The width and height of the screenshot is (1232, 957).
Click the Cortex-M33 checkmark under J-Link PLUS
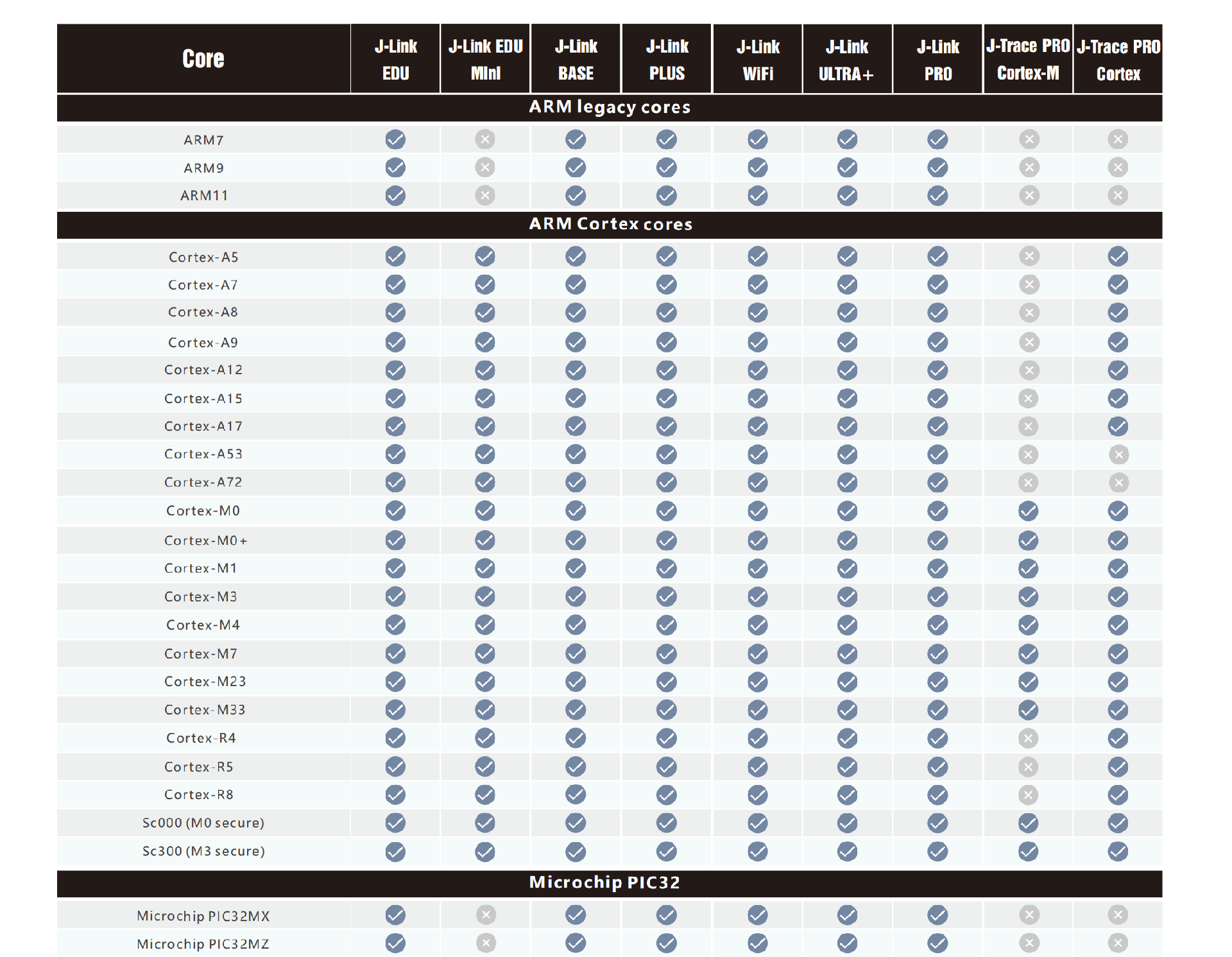tap(667, 710)
